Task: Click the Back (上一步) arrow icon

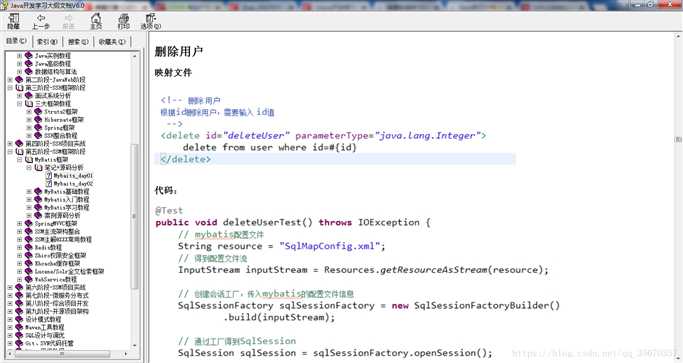Action: [41, 18]
